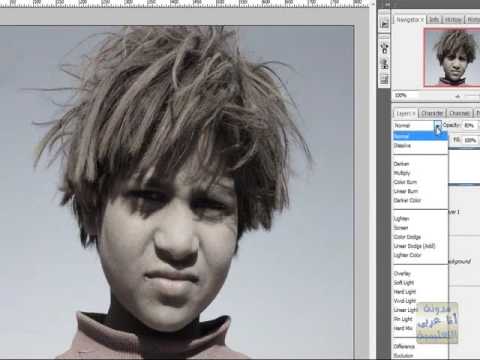Click Navigator zoom-out mountain icon
Screen dimensions: 480x360
458,96
